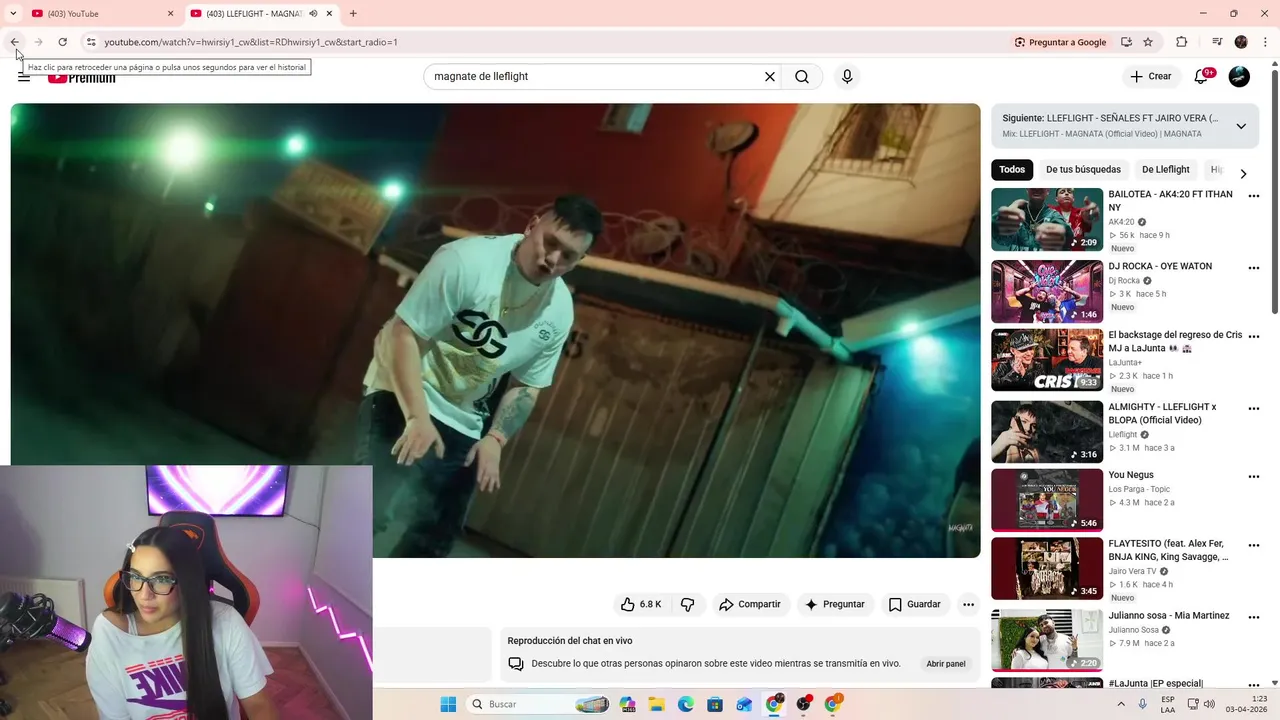
Task: Open BAILOTEA - AK4:20 thumbnail
Action: point(1047,219)
